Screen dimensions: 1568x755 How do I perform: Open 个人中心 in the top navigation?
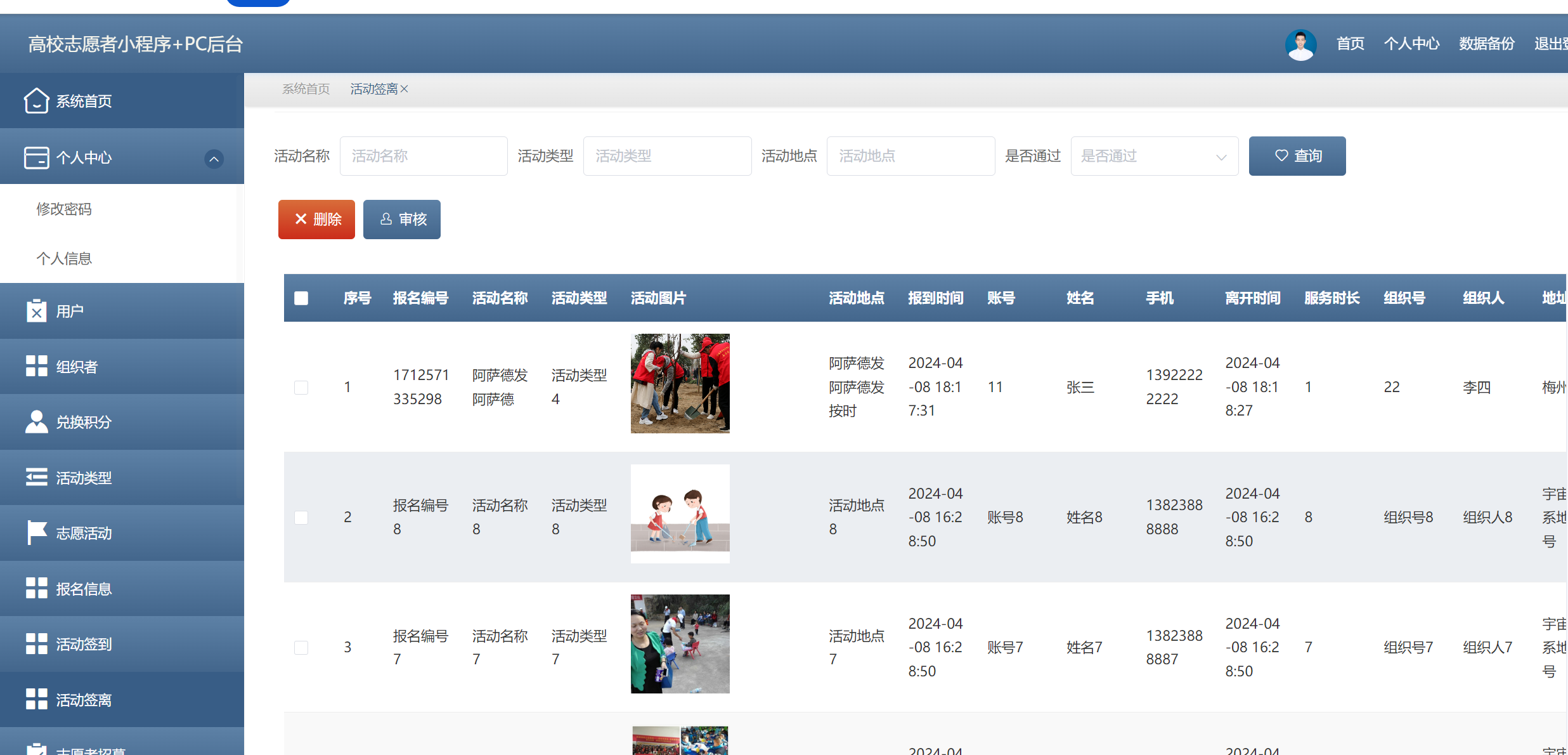[x=1411, y=44]
